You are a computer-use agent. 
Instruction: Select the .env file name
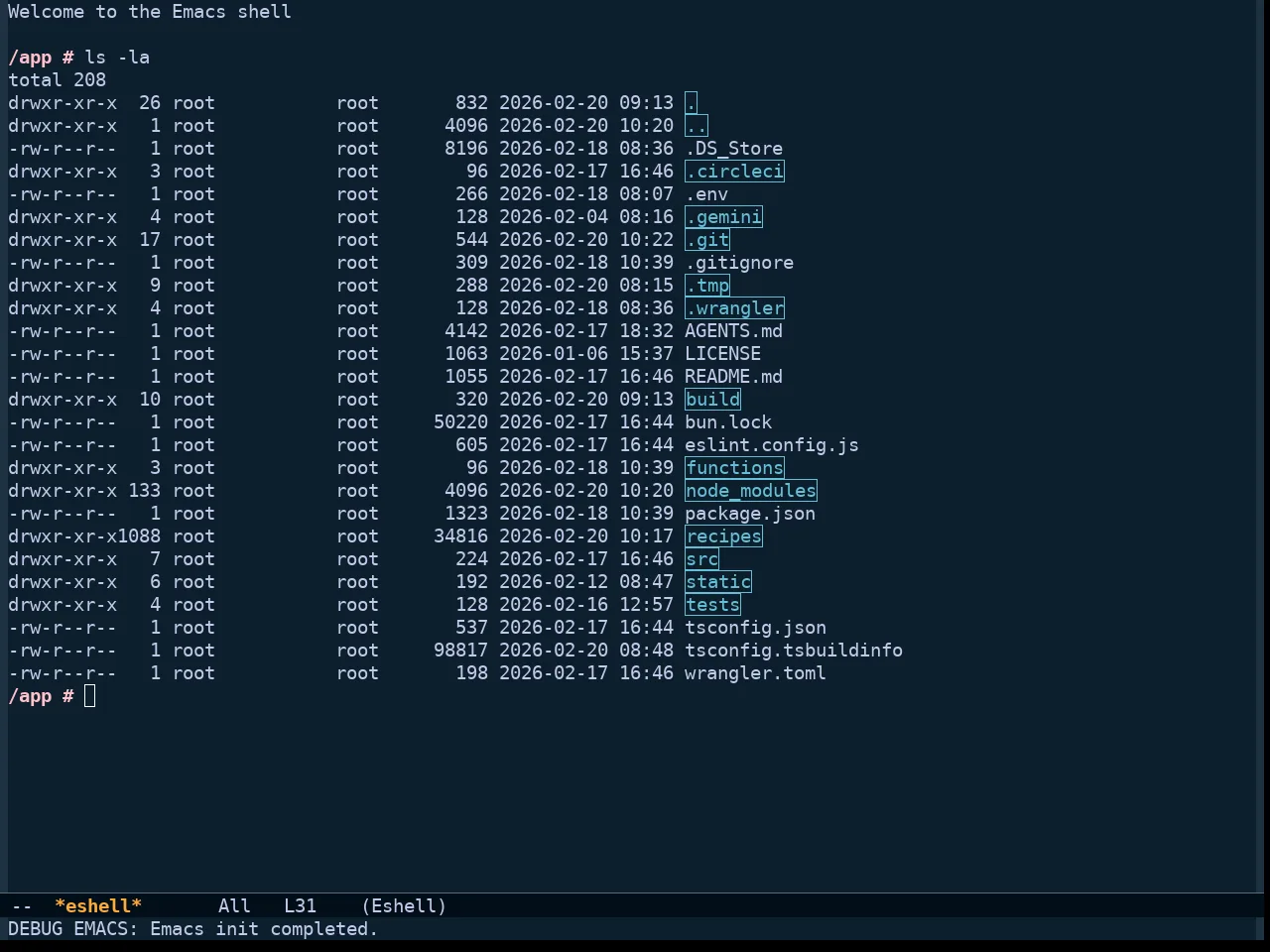(706, 194)
